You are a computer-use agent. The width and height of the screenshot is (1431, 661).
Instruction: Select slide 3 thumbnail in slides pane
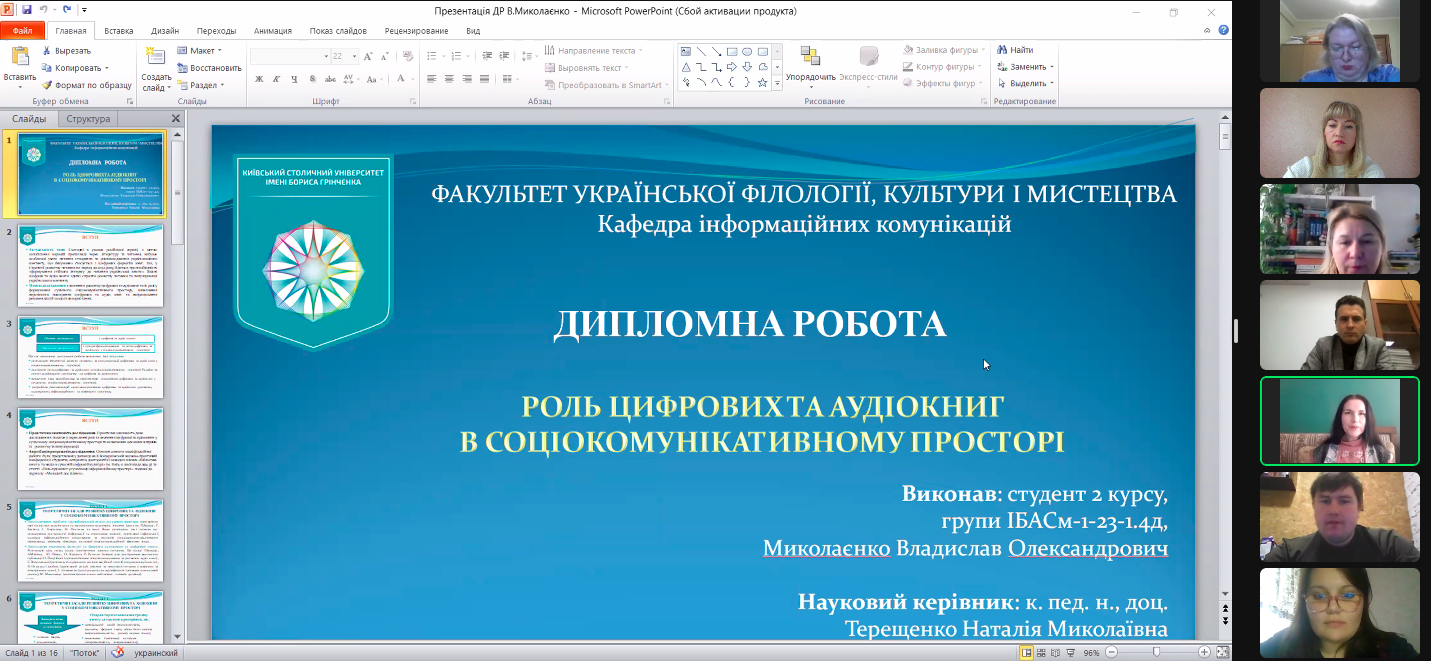[x=91, y=357]
